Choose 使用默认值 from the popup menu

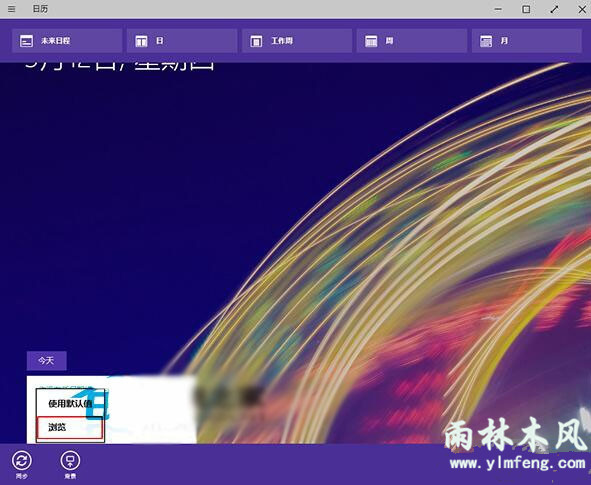tap(70, 404)
